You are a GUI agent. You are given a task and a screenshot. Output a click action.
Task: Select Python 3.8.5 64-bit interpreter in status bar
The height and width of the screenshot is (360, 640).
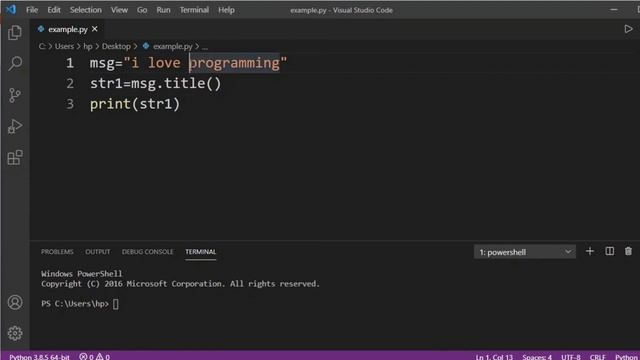click(x=39, y=357)
